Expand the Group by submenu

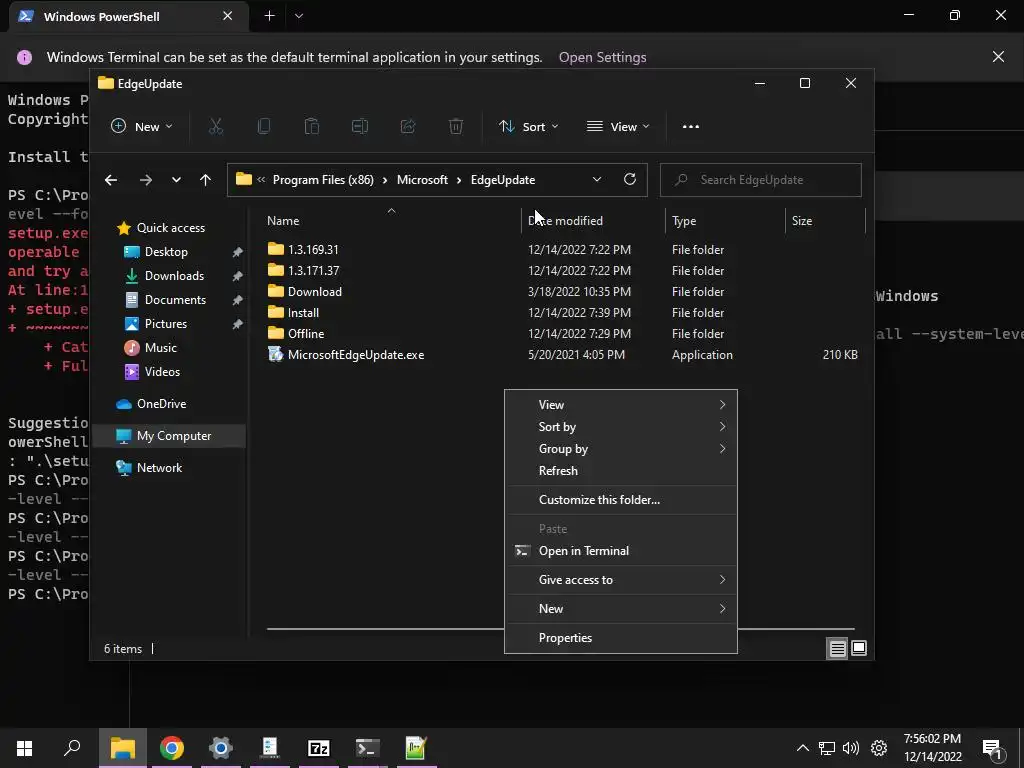(x=621, y=449)
